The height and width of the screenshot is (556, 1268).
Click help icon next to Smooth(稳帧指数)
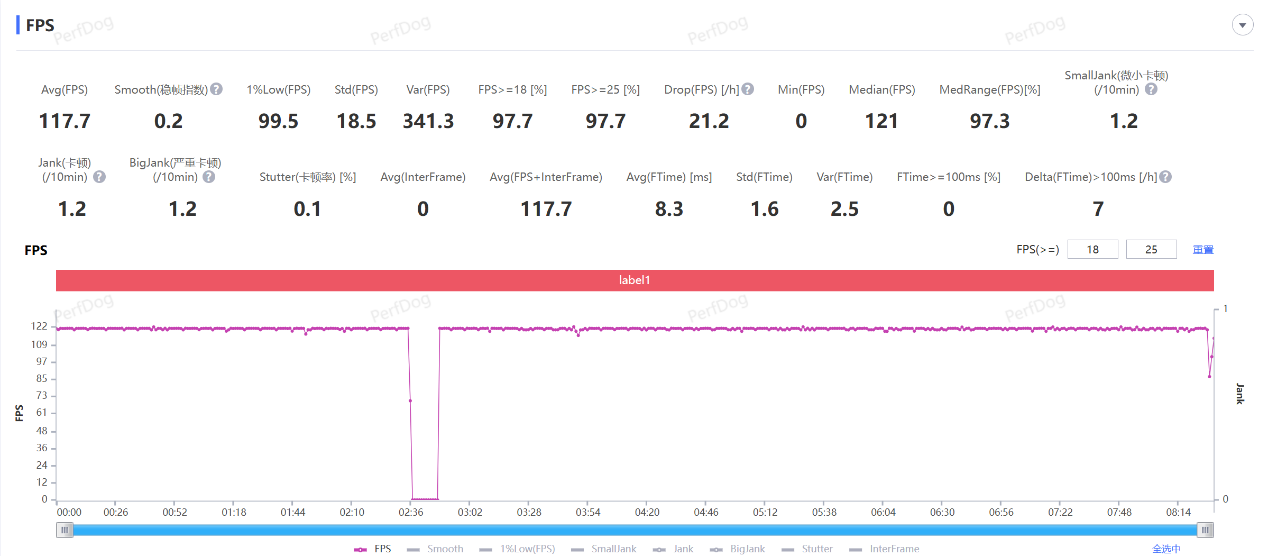pos(216,90)
